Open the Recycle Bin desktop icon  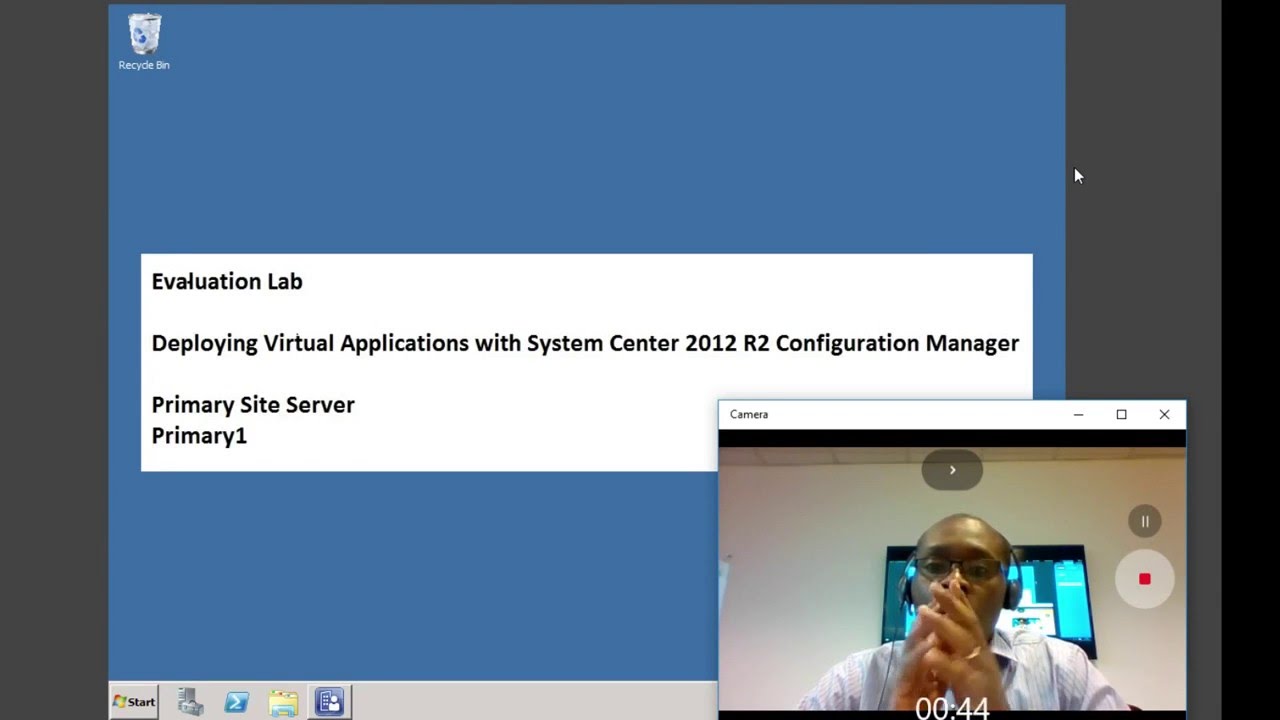click(x=144, y=42)
